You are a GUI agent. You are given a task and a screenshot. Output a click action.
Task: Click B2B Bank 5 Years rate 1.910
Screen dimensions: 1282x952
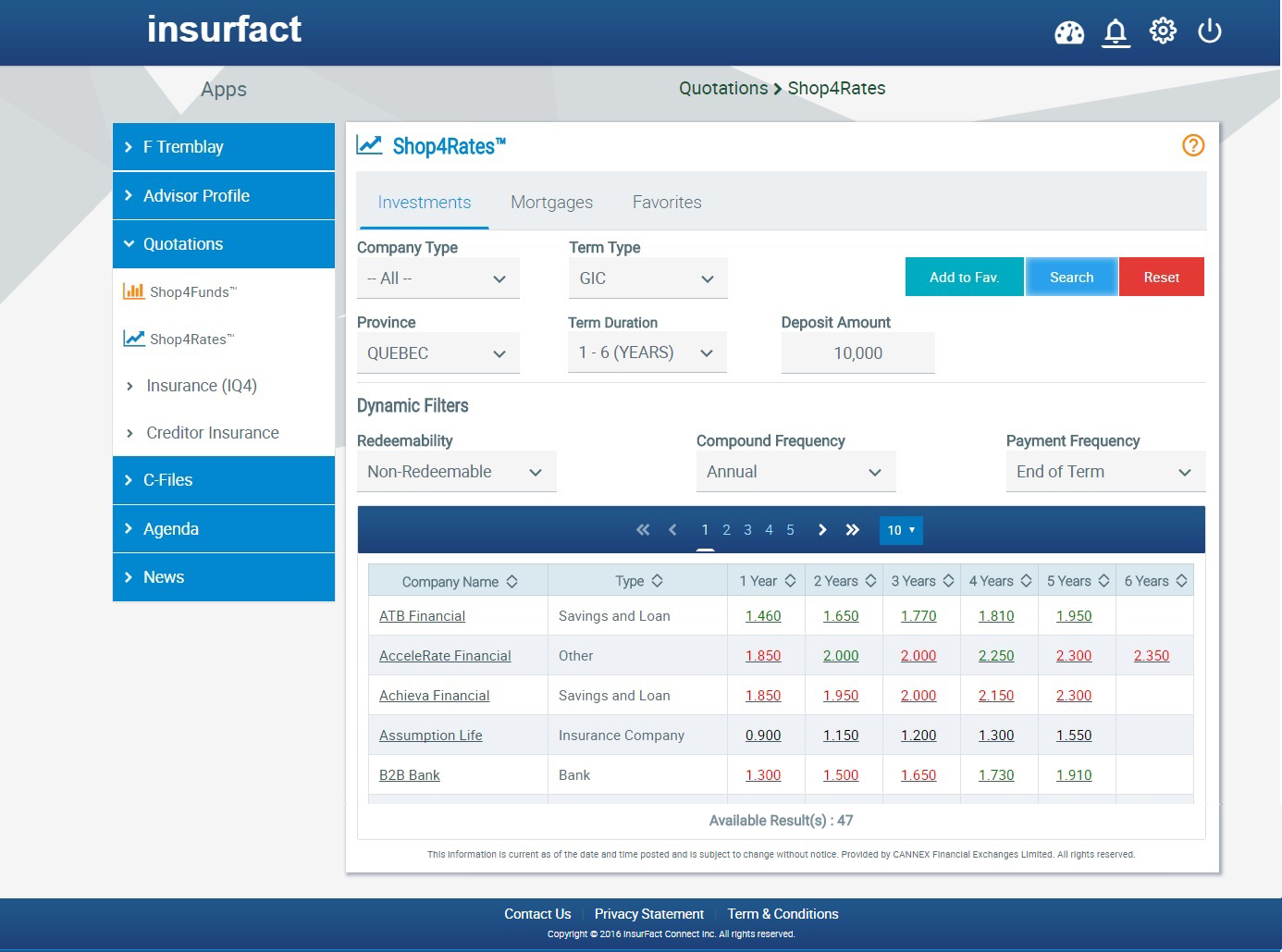[x=1074, y=775]
